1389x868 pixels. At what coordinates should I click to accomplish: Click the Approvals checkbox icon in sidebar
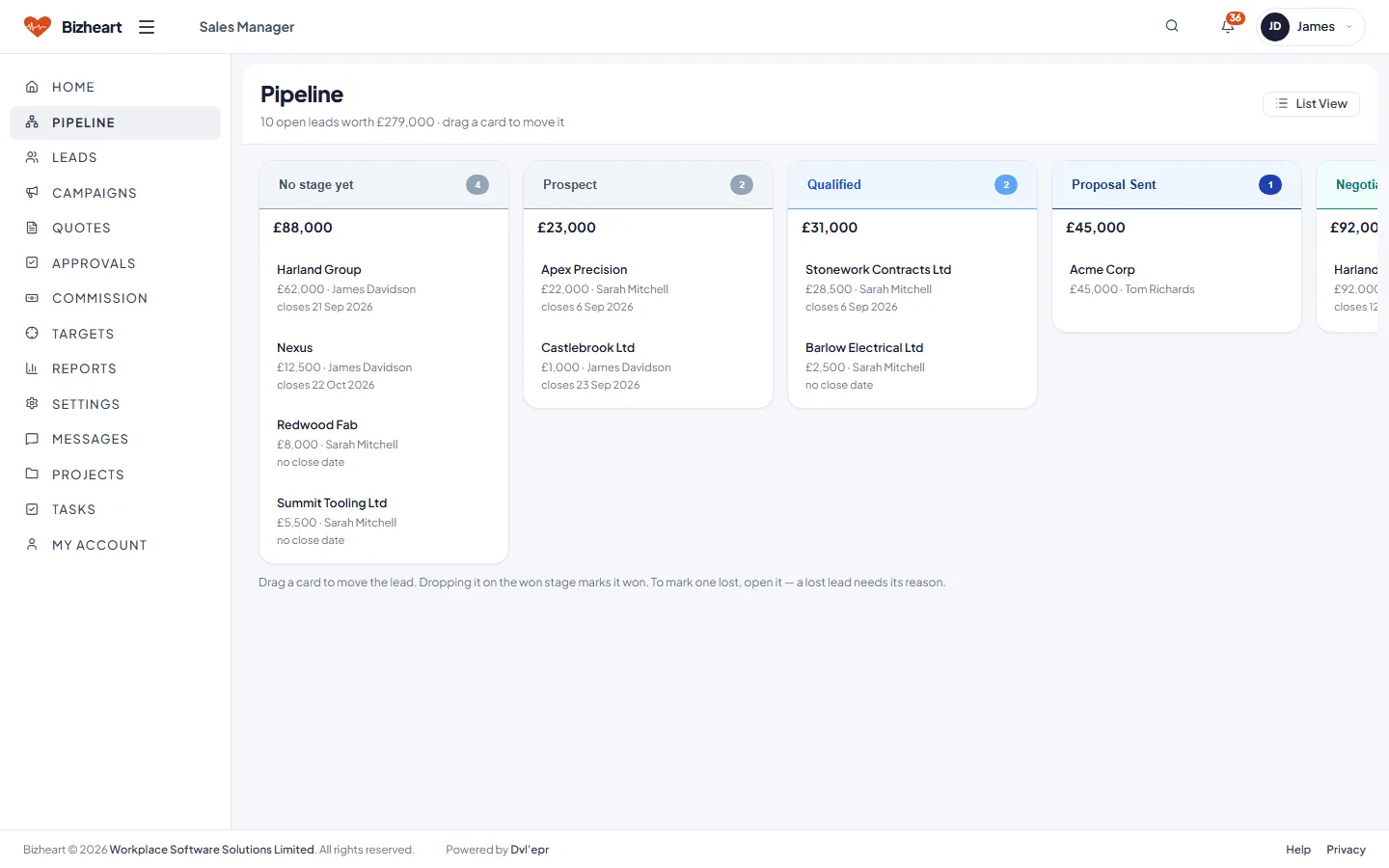tap(32, 263)
